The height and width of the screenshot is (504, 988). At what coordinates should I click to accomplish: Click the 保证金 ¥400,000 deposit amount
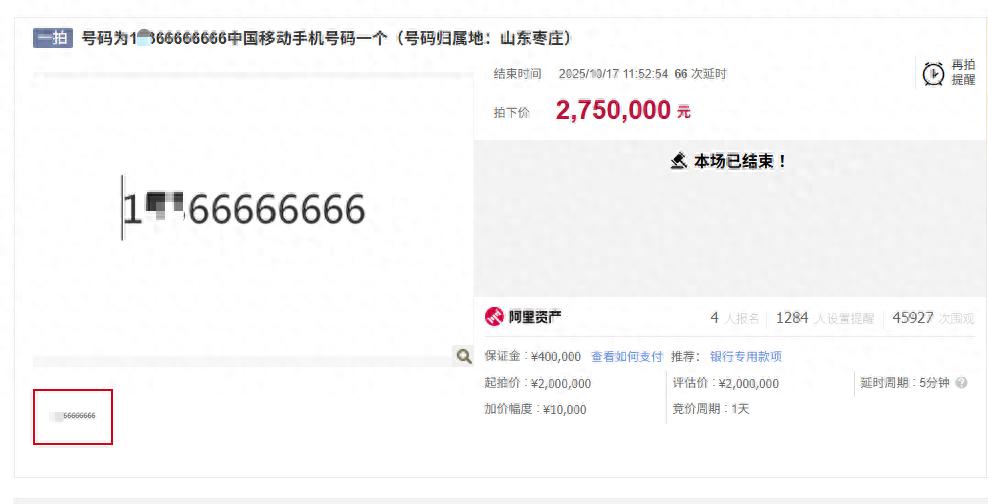point(532,357)
